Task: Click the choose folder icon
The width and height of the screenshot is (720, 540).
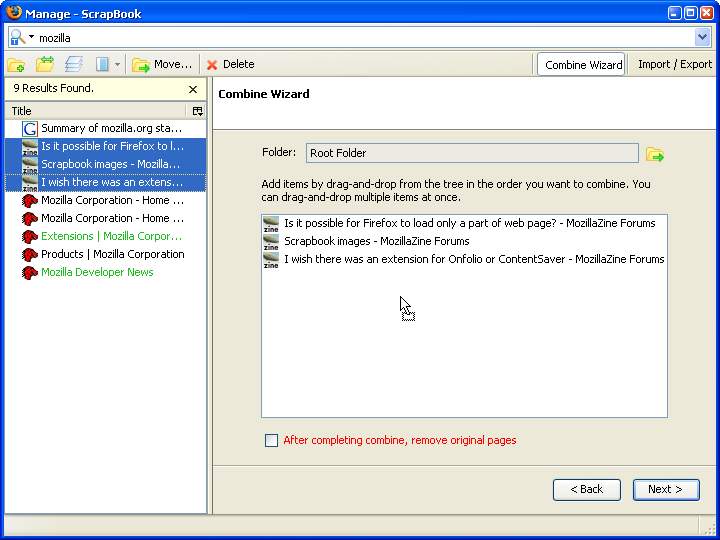Action: click(x=655, y=154)
